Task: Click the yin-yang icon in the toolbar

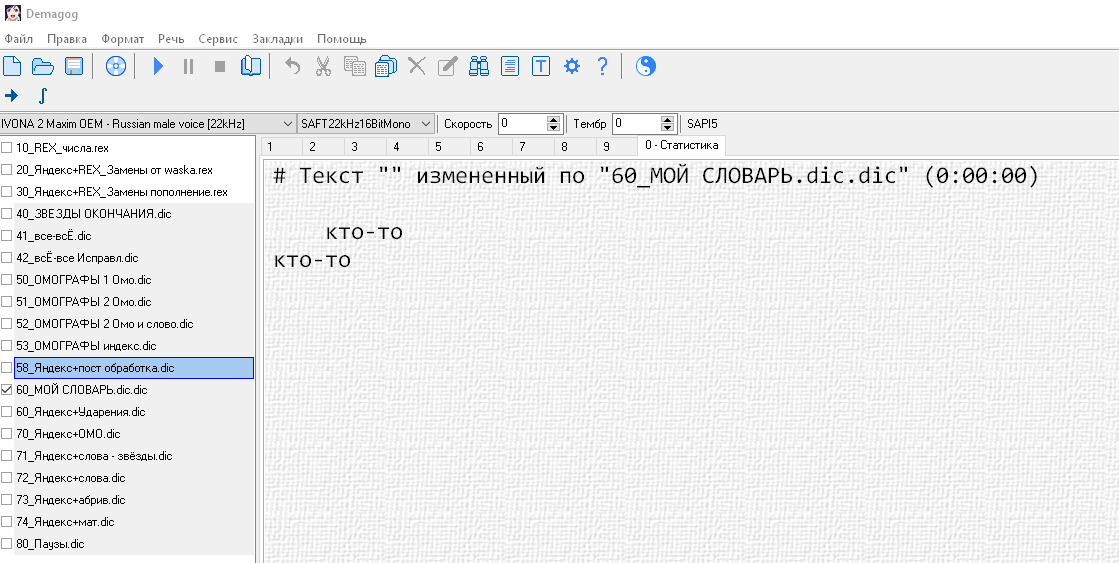Action: pos(646,67)
